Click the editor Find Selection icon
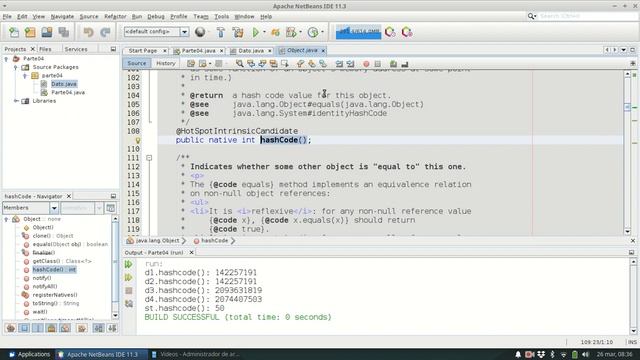 (240, 64)
